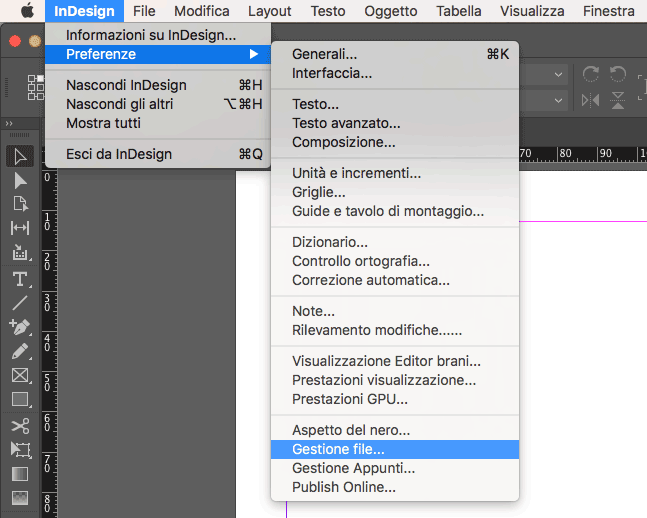Flip horizontal icon in control bar
This screenshot has height=518, width=647.
click(x=590, y=100)
